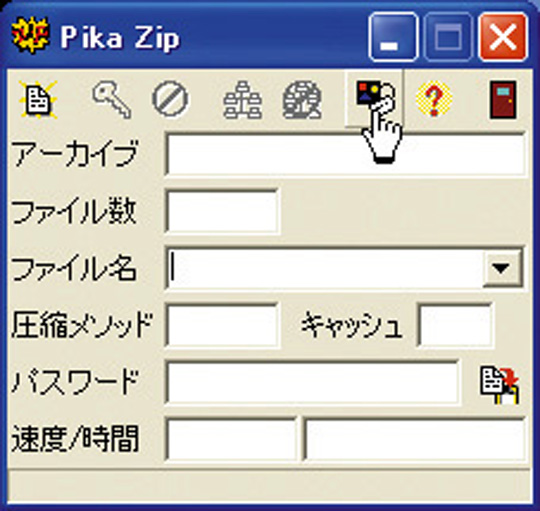Expand the ファイル名 dropdown arrow
The width and height of the screenshot is (540, 511).
[502, 268]
